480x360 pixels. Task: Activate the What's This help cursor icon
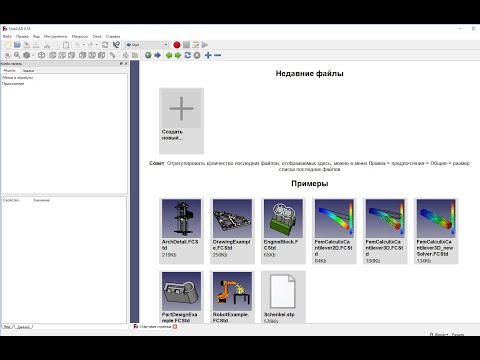point(116,45)
